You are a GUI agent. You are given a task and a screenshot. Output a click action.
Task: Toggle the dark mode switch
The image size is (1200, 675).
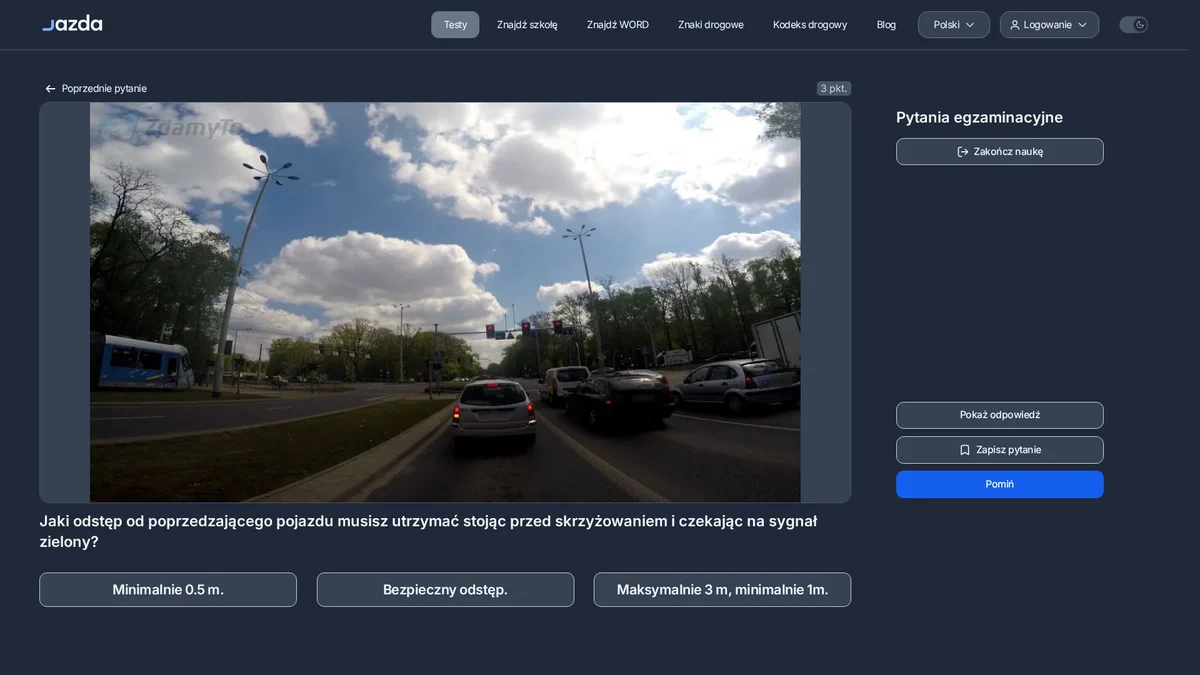1133,25
